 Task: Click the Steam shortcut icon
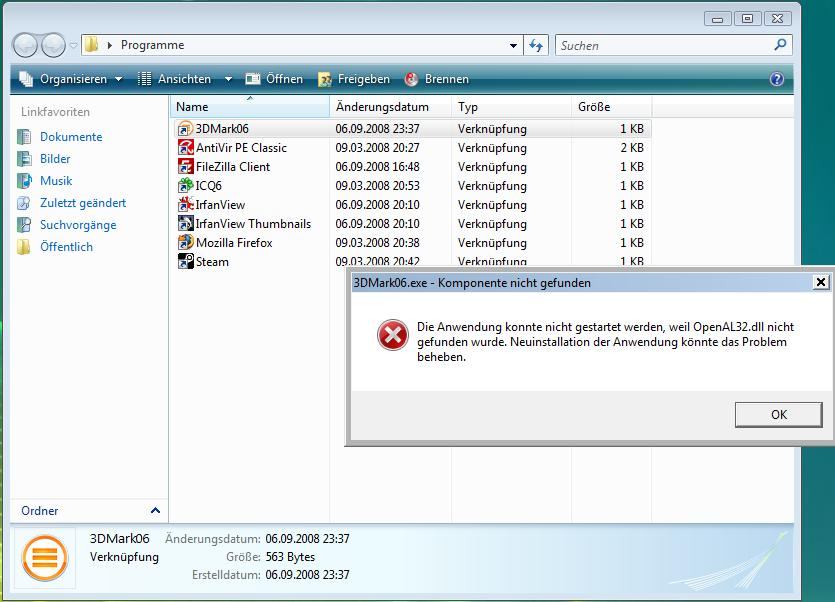(x=185, y=262)
